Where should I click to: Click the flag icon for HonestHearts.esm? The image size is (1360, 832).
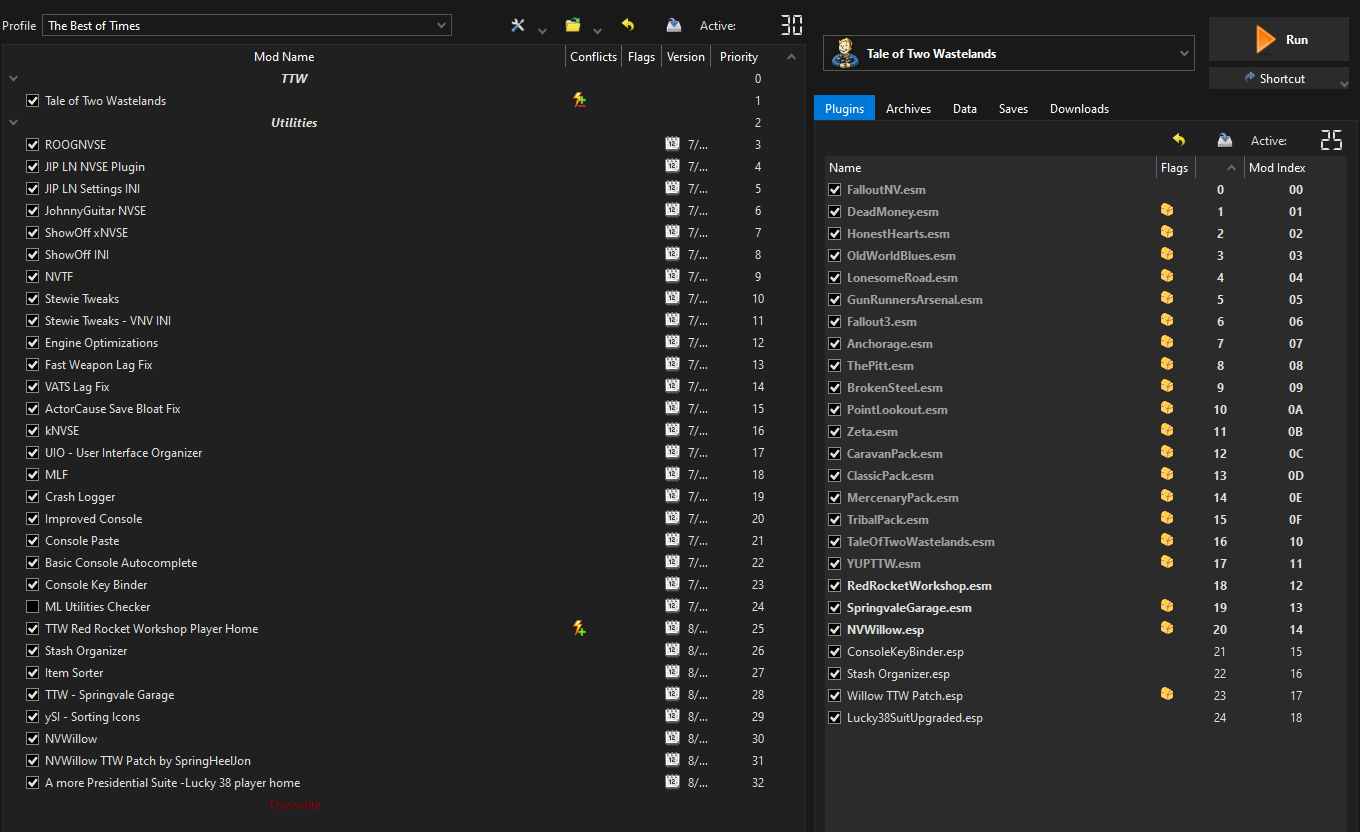(x=1166, y=232)
